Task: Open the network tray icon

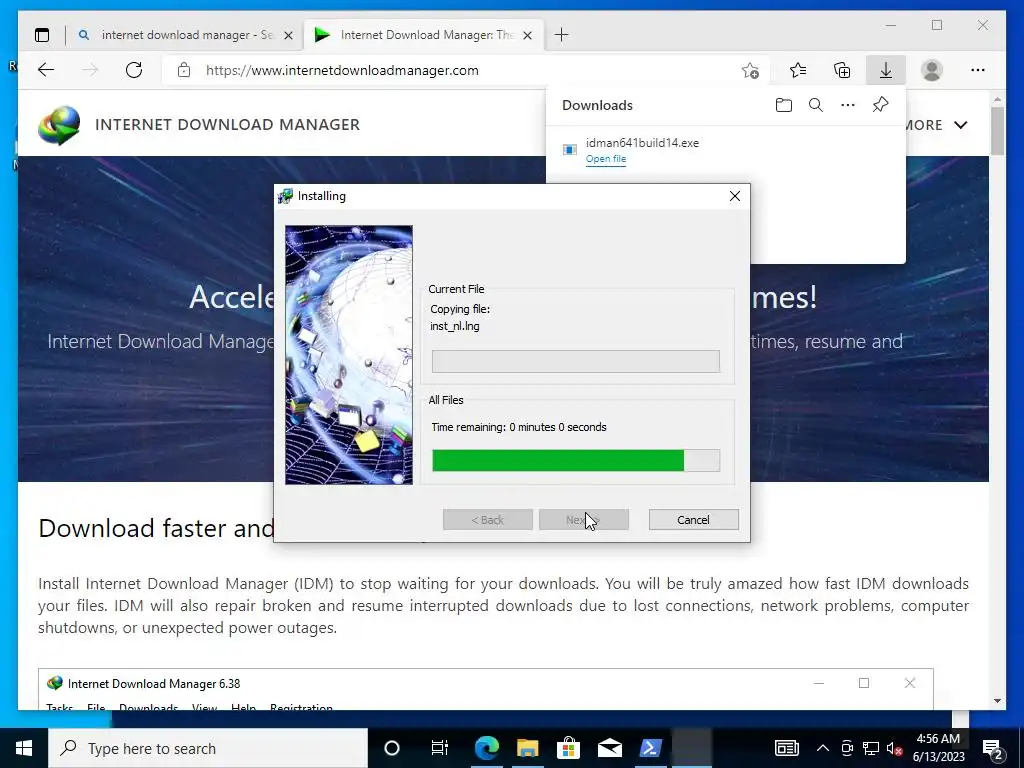Action: (871, 748)
